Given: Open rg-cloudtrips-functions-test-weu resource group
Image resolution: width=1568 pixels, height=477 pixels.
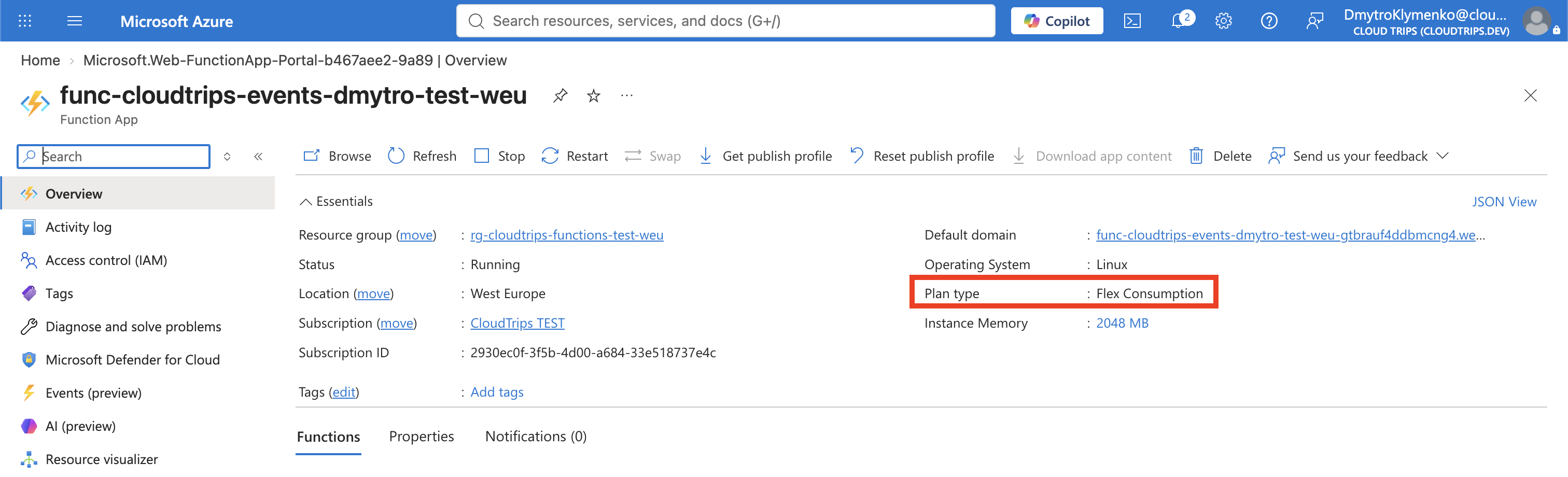Looking at the screenshot, I should [x=567, y=235].
